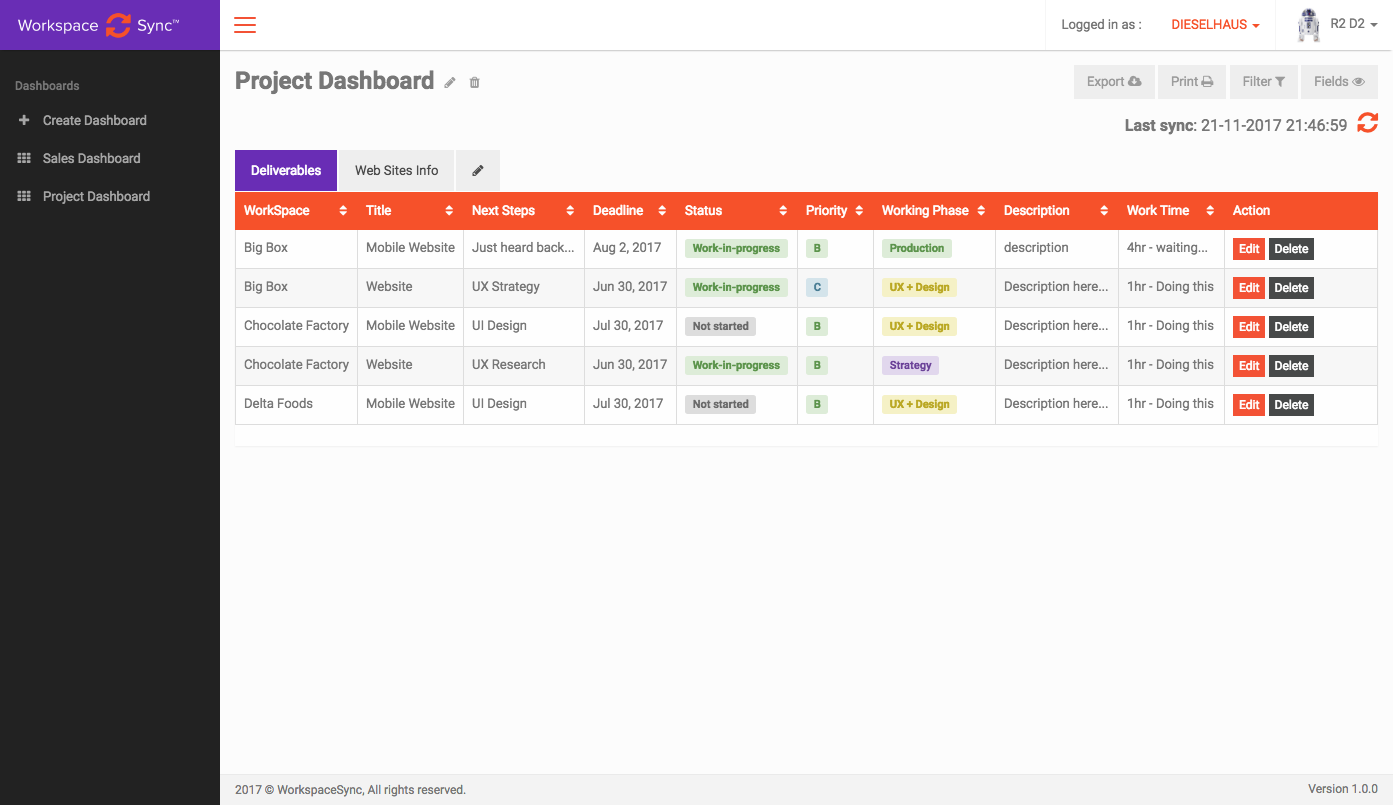The width and height of the screenshot is (1393, 805).
Task: Click the trash icon beside Project Dashboard title
Action: 475,83
